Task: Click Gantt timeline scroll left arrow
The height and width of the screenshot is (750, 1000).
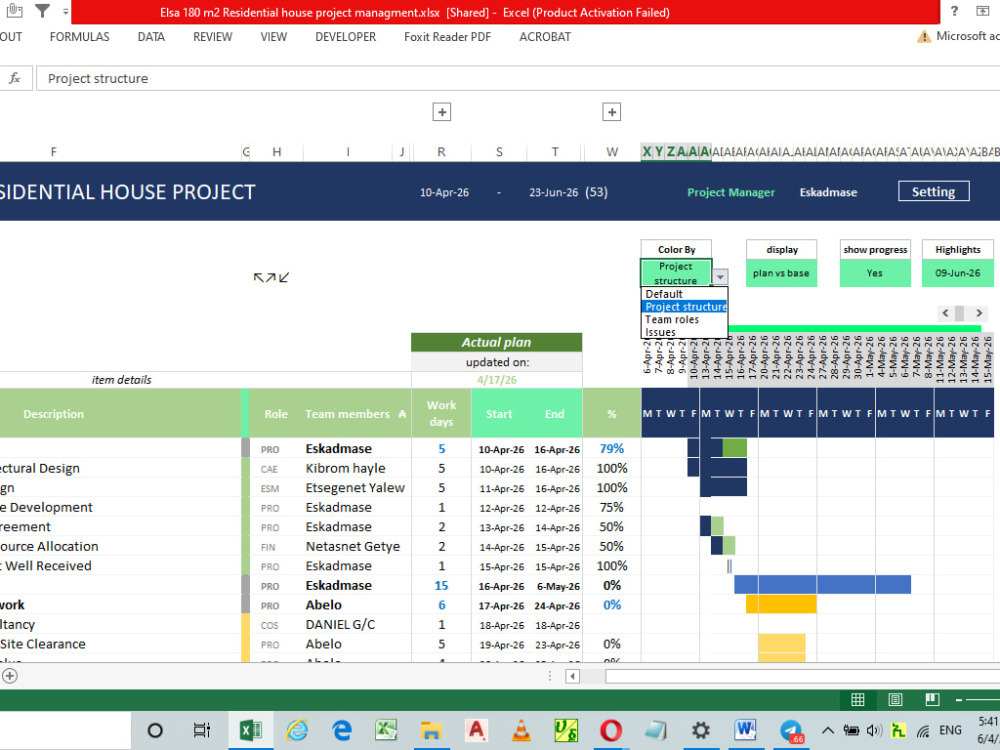Action: tap(945, 313)
